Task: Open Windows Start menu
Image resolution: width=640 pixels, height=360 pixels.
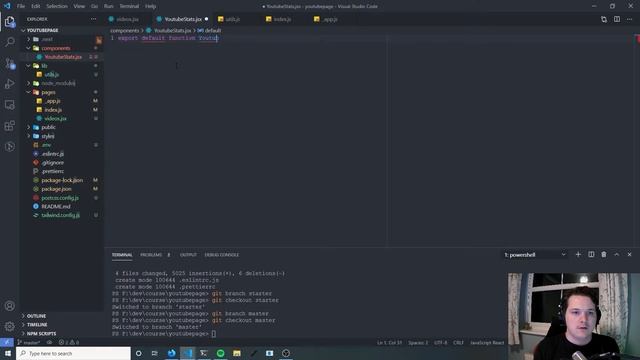Action: 8,353
